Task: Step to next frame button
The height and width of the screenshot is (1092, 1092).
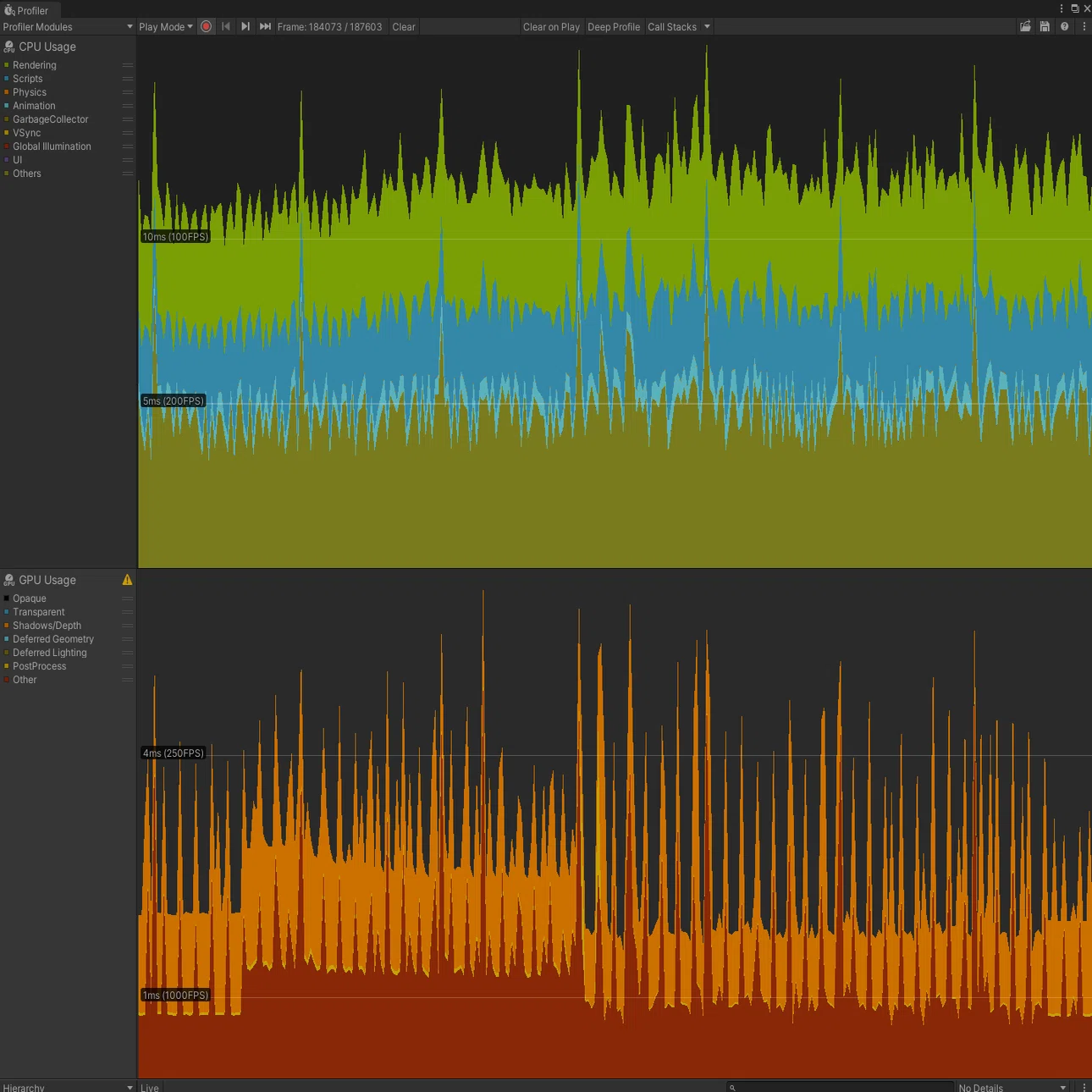Action: (x=245, y=26)
